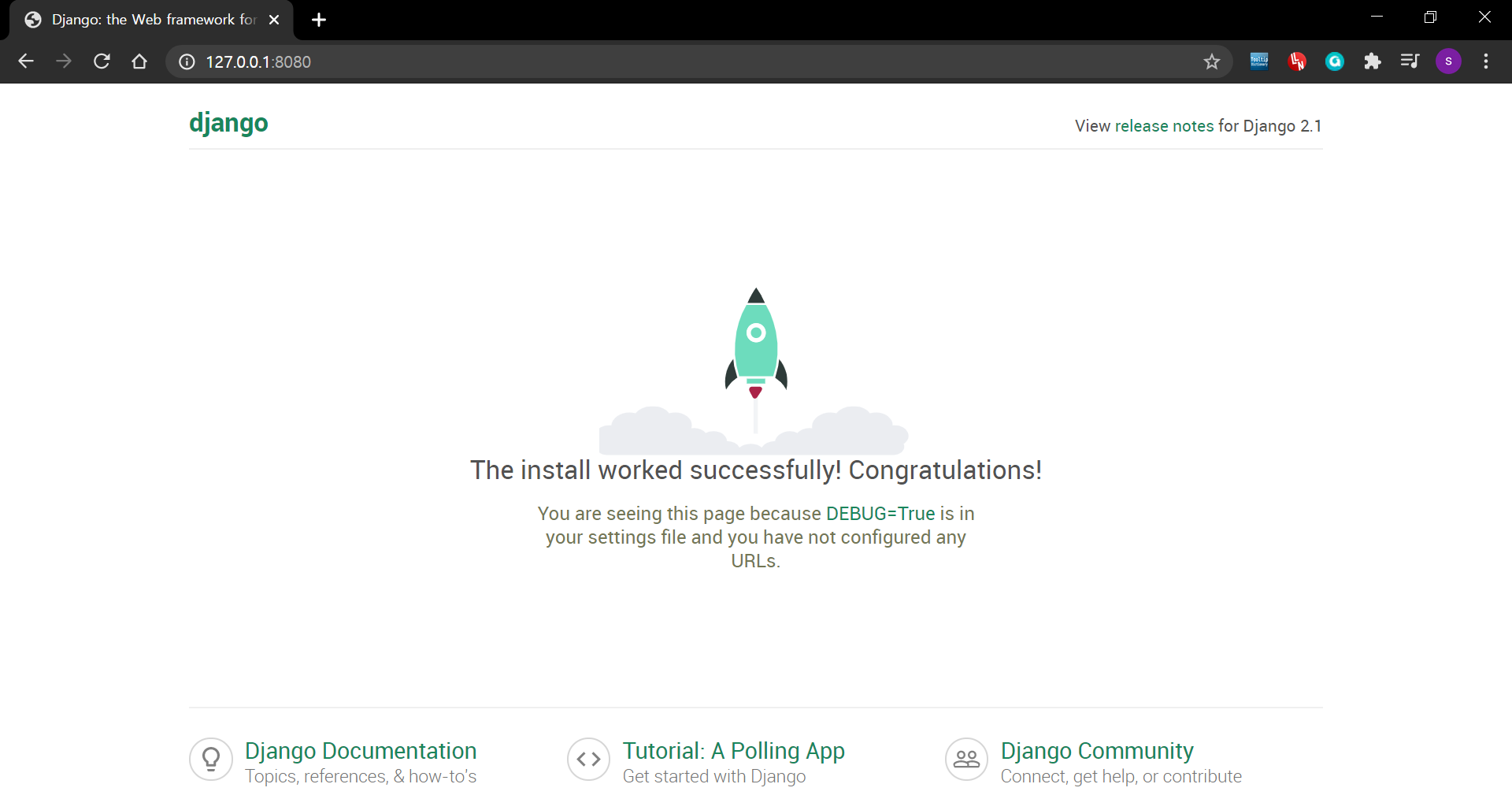Open the profile avatar menu
1512x810 pixels.
[1449, 61]
